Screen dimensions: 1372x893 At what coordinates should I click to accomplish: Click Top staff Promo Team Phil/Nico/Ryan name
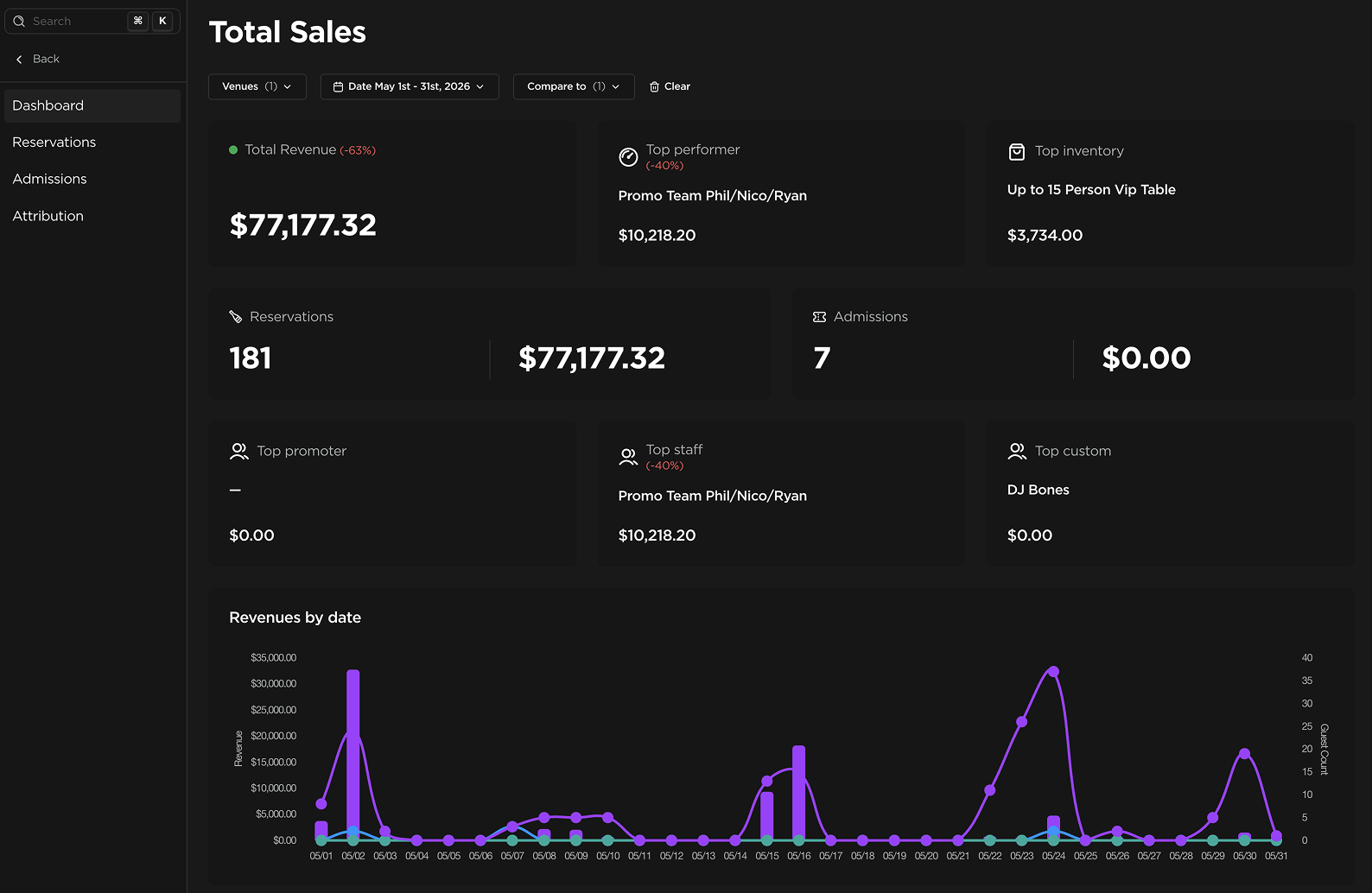pyautogui.click(x=713, y=496)
